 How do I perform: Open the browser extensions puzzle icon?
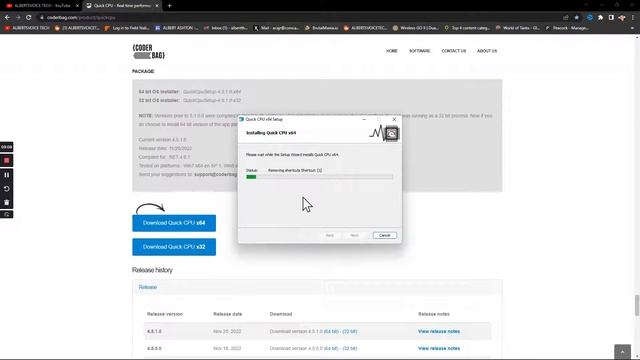click(x=600, y=18)
